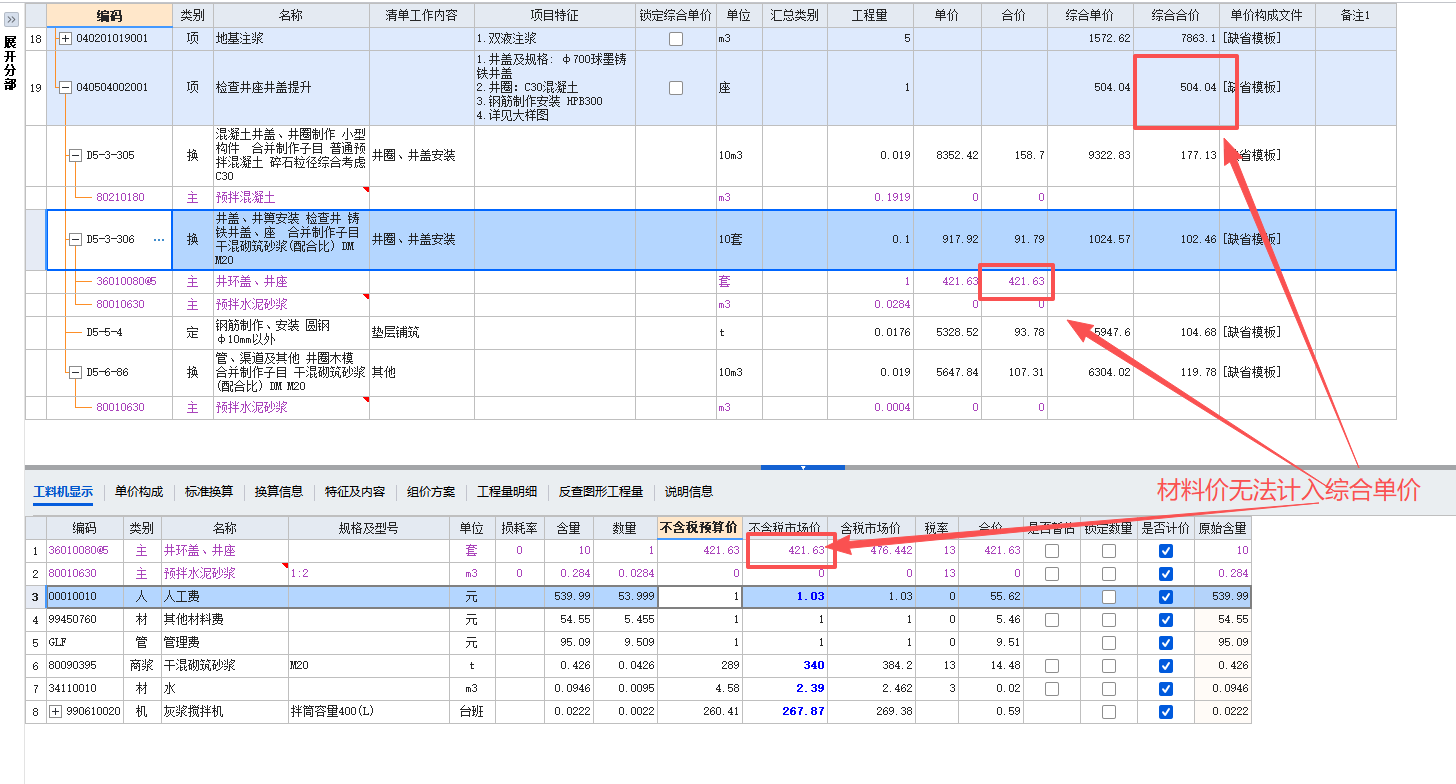Select material code 80210180 in top table
This screenshot has width=1456, height=784.
click(120, 198)
